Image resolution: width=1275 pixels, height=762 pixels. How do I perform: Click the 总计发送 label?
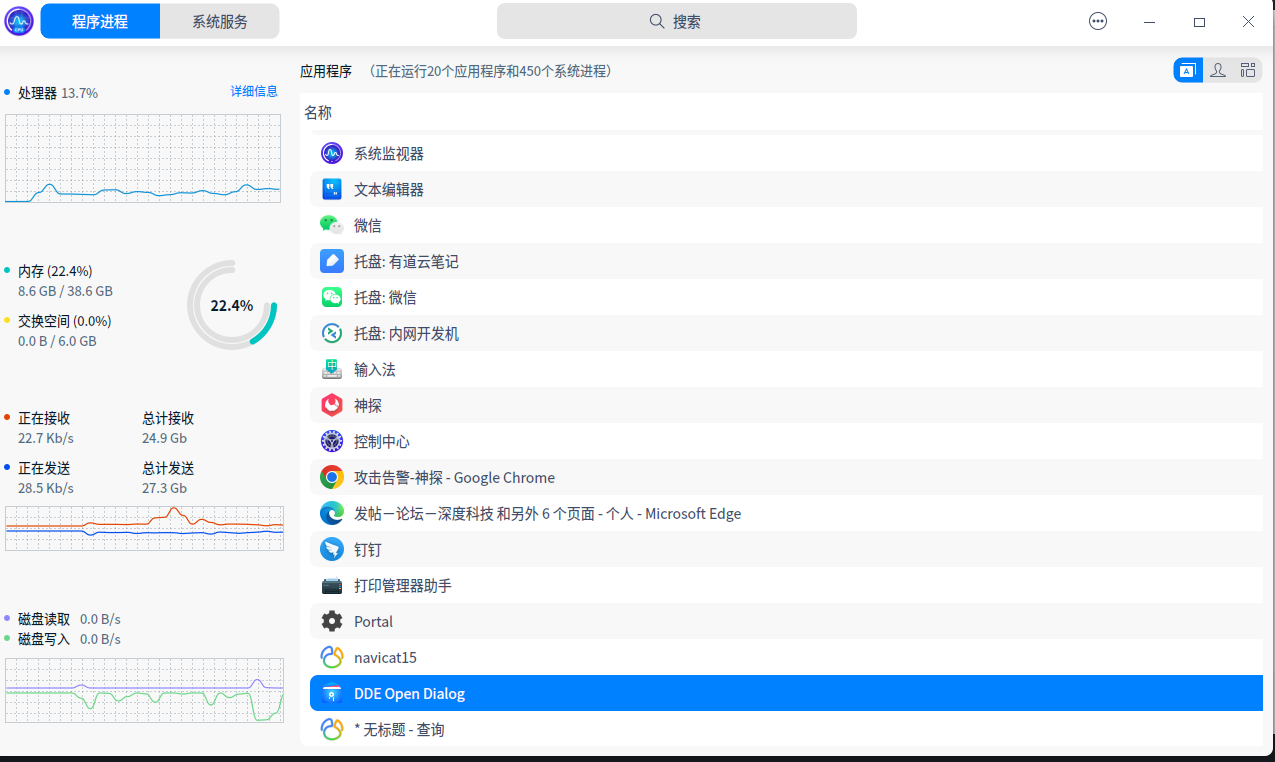168,468
